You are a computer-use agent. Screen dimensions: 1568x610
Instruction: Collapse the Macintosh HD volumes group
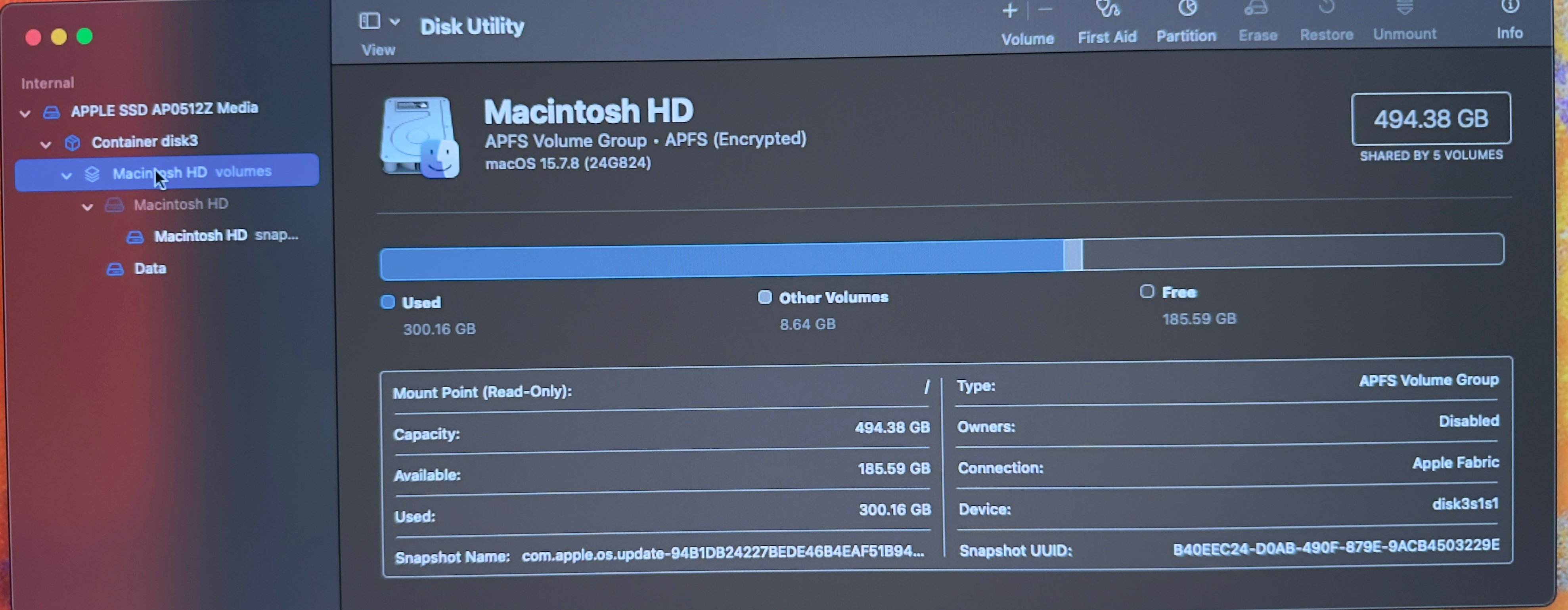(66, 175)
